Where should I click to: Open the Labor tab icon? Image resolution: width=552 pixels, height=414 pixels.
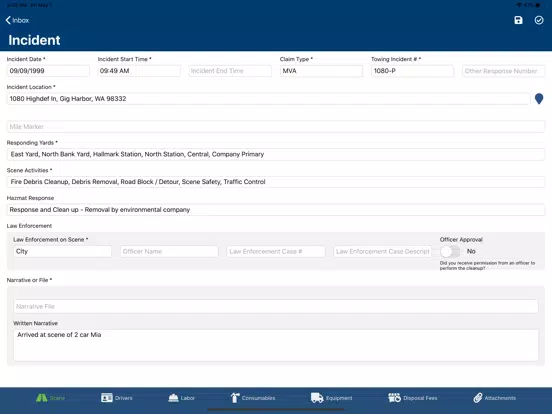(x=173, y=398)
